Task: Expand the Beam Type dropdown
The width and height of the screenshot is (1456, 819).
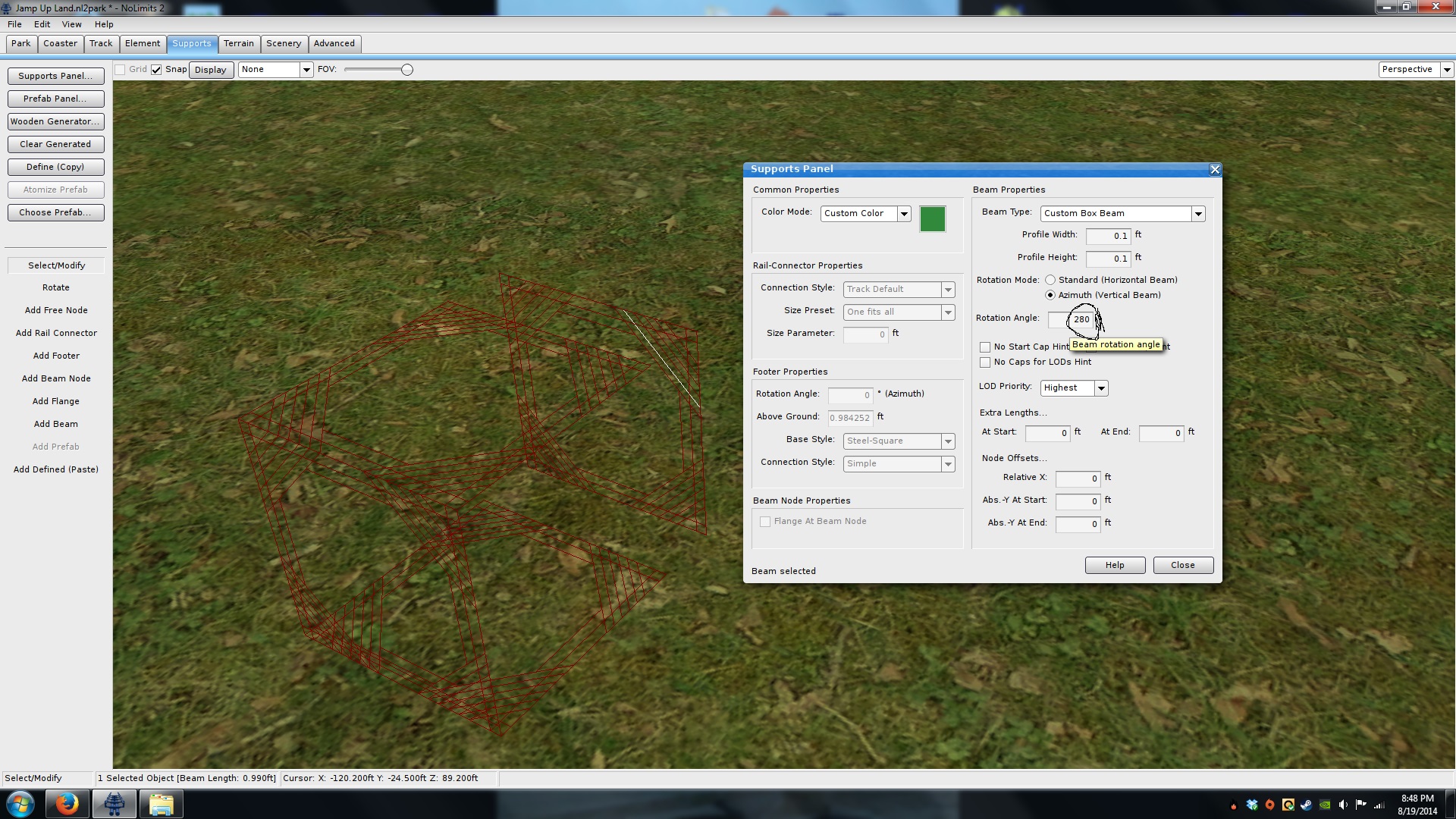Action: [x=1198, y=214]
